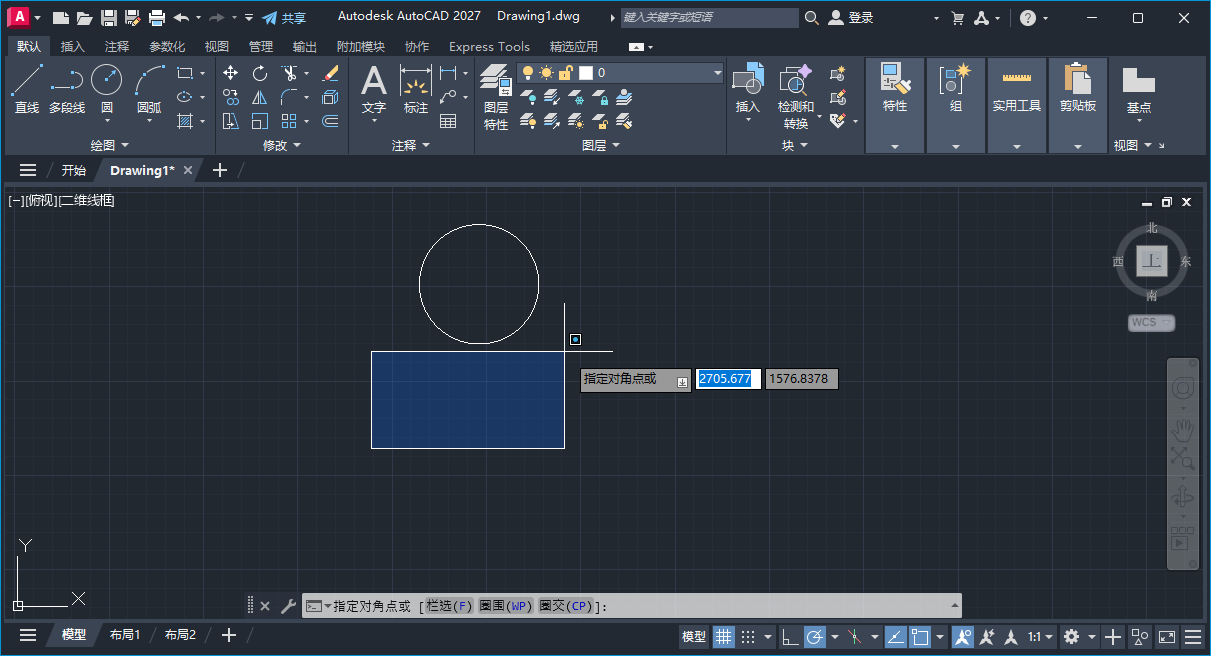Click the ViewCube 上 top face
The image size is (1211, 656).
[x=1152, y=262]
